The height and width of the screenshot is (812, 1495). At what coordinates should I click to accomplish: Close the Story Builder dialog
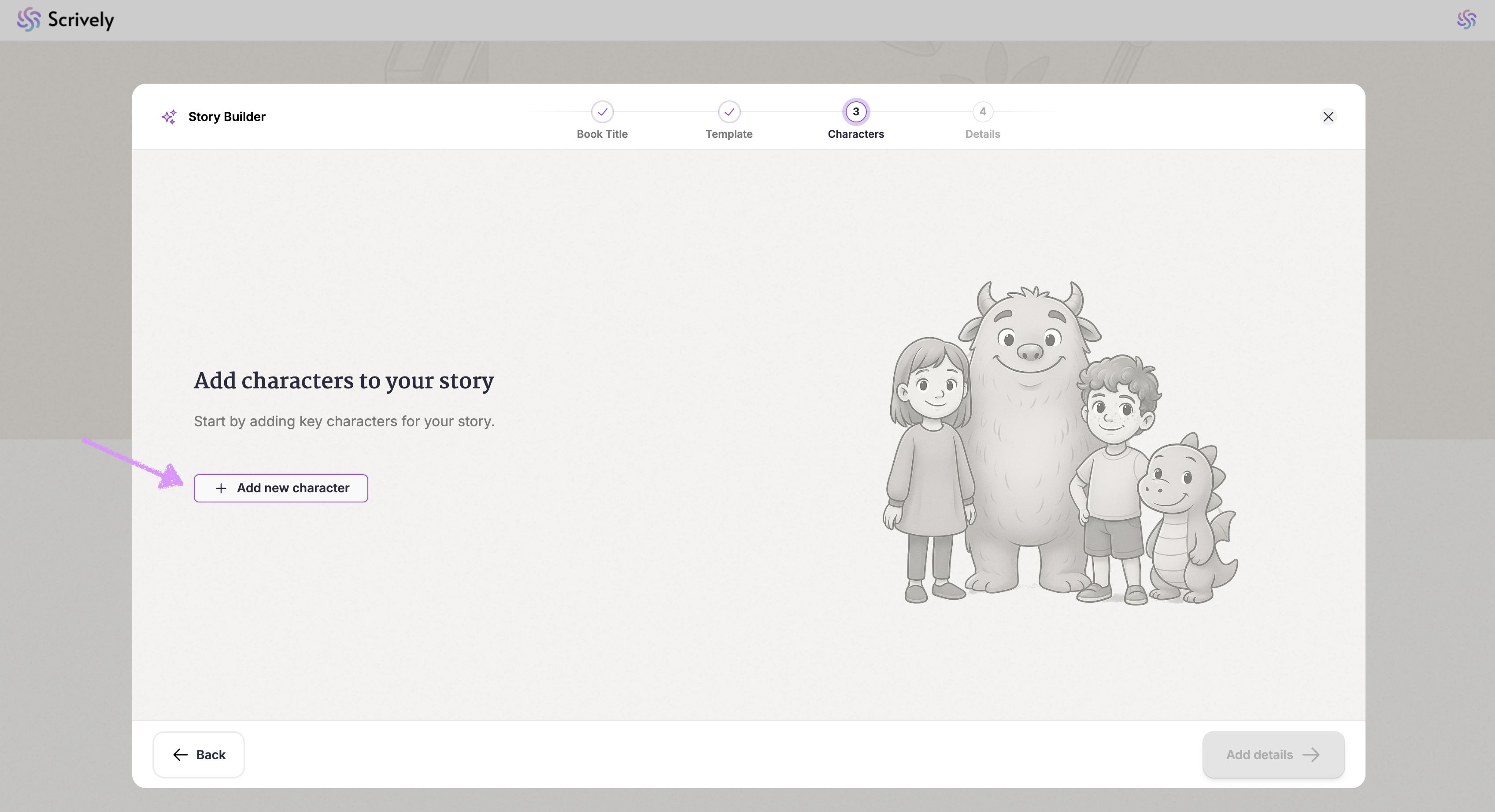1328,117
